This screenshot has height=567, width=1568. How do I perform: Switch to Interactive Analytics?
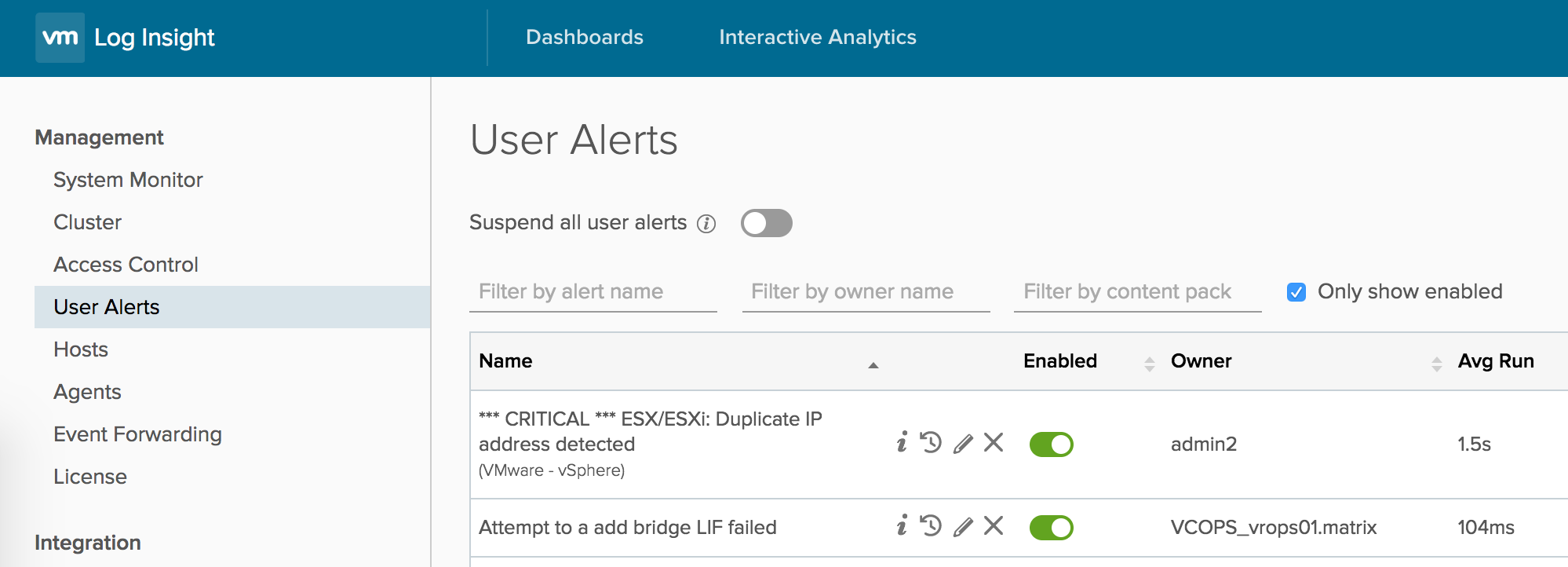[817, 37]
